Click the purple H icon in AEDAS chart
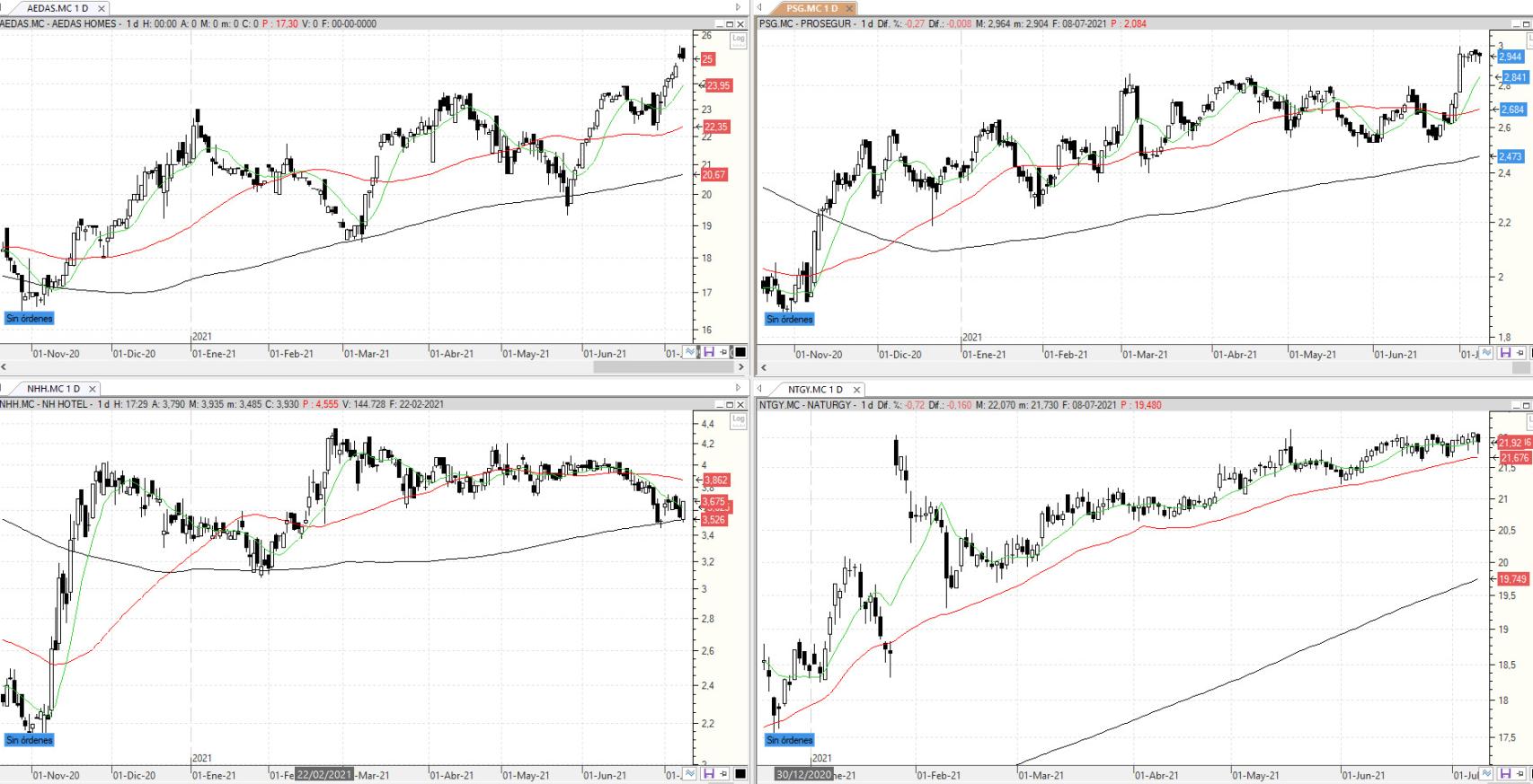 pos(708,352)
